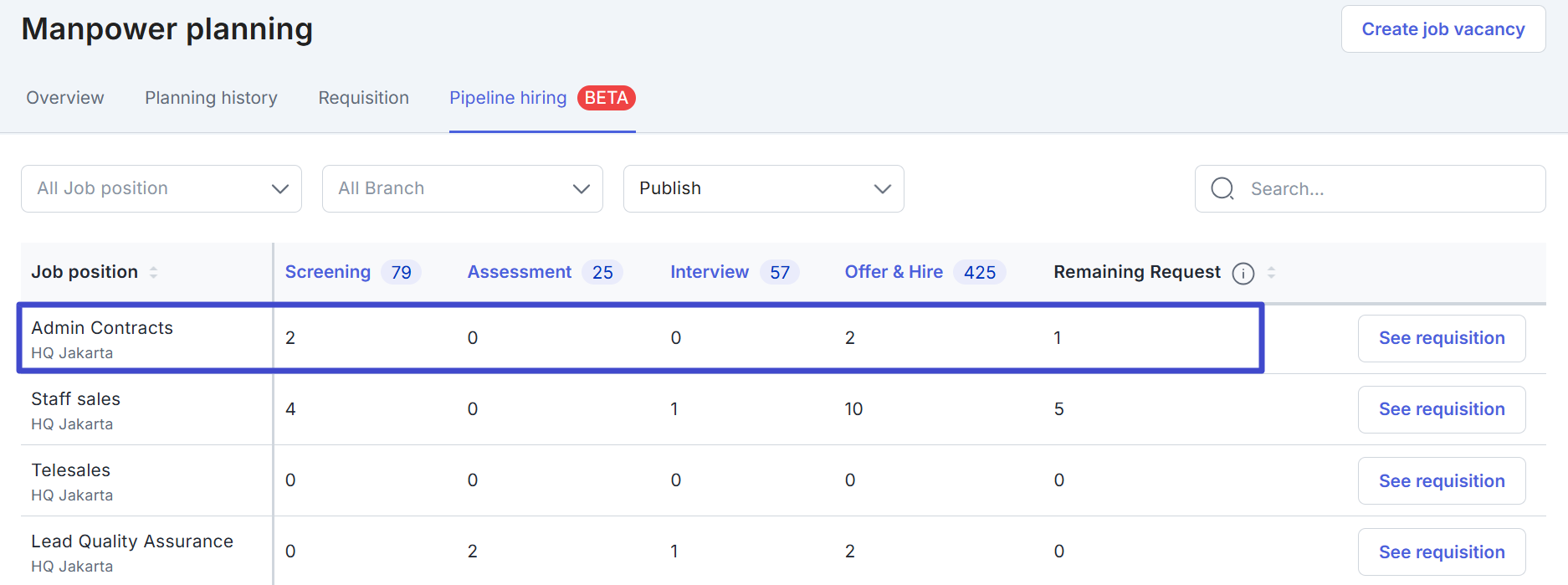
Task: Expand the All Branch dropdown
Action: [x=462, y=188]
